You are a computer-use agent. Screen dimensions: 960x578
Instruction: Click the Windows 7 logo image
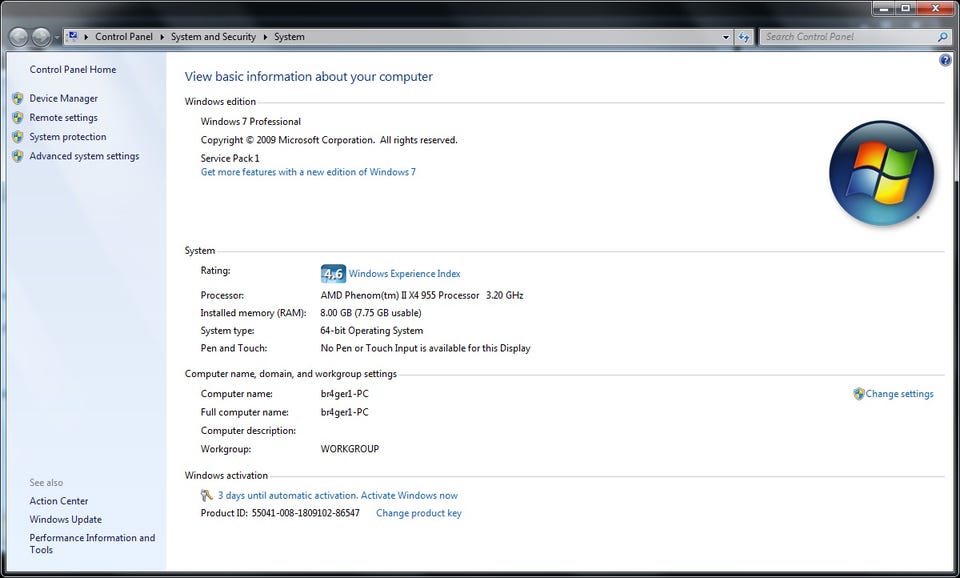point(882,173)
